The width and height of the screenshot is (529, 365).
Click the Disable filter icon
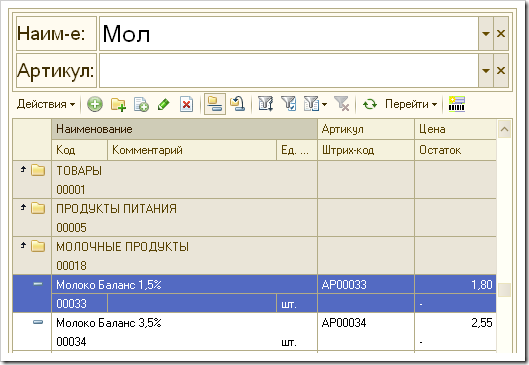point(341,104)
